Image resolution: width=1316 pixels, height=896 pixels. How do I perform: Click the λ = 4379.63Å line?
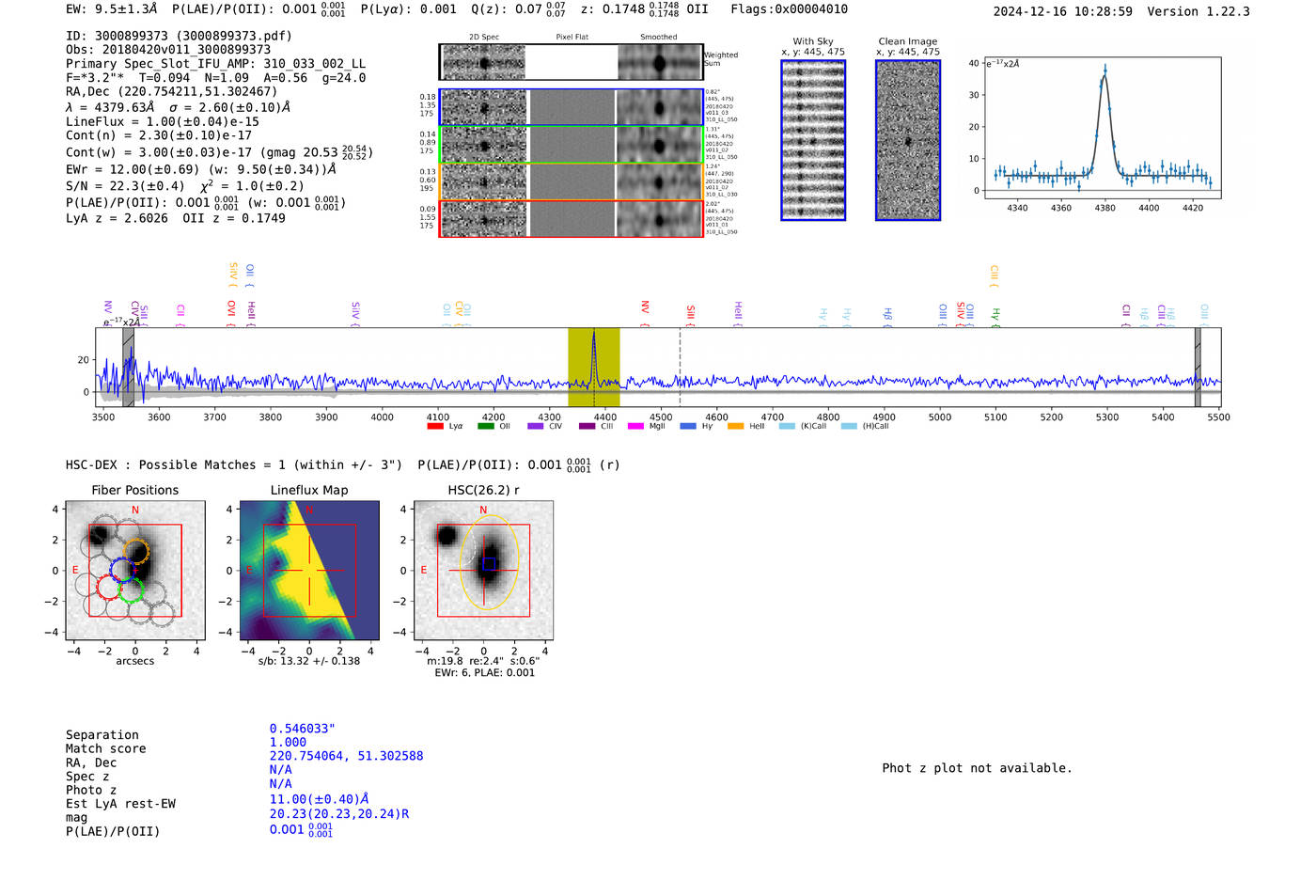178,107
